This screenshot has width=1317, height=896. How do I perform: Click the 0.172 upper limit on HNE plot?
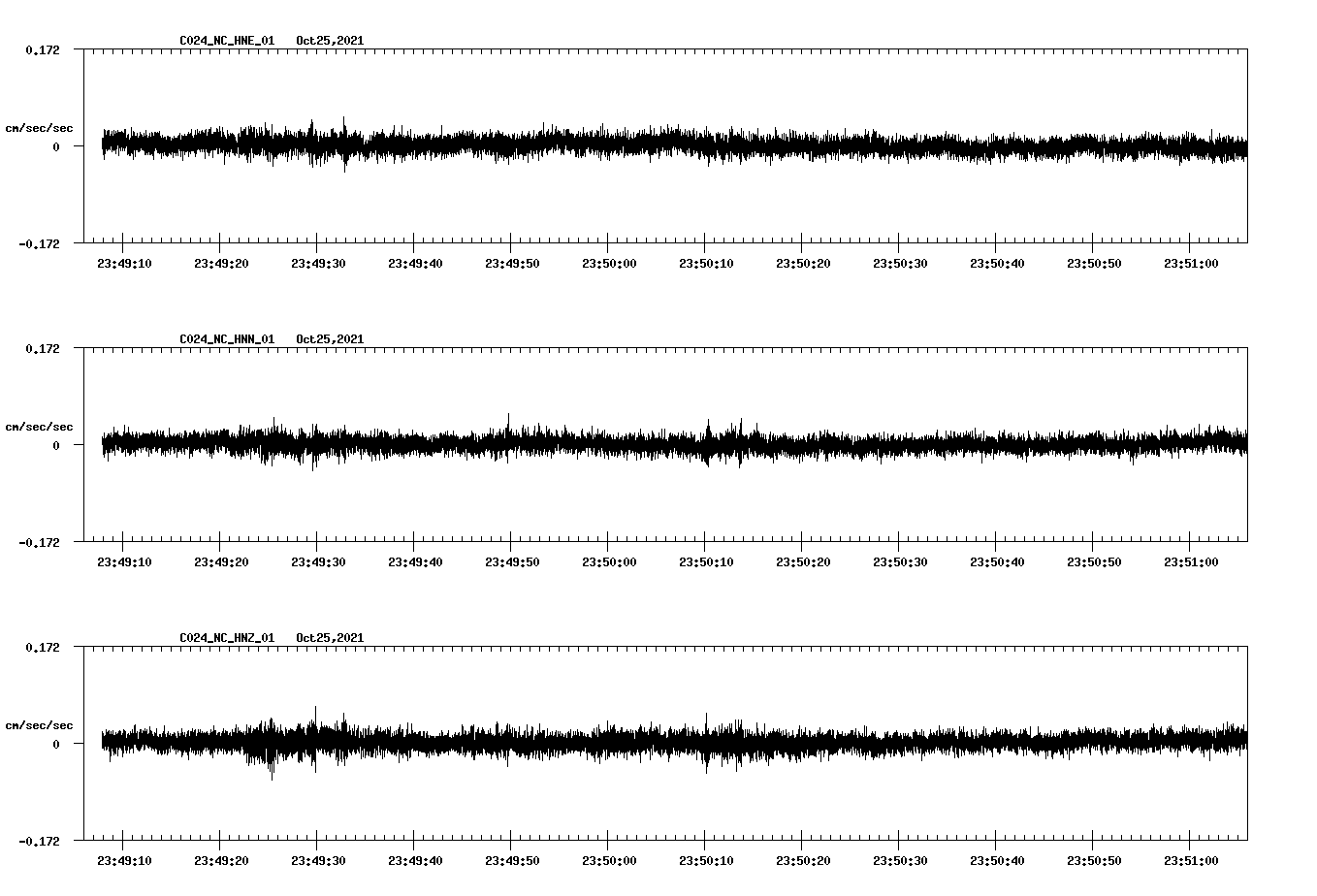coord(42,48)
